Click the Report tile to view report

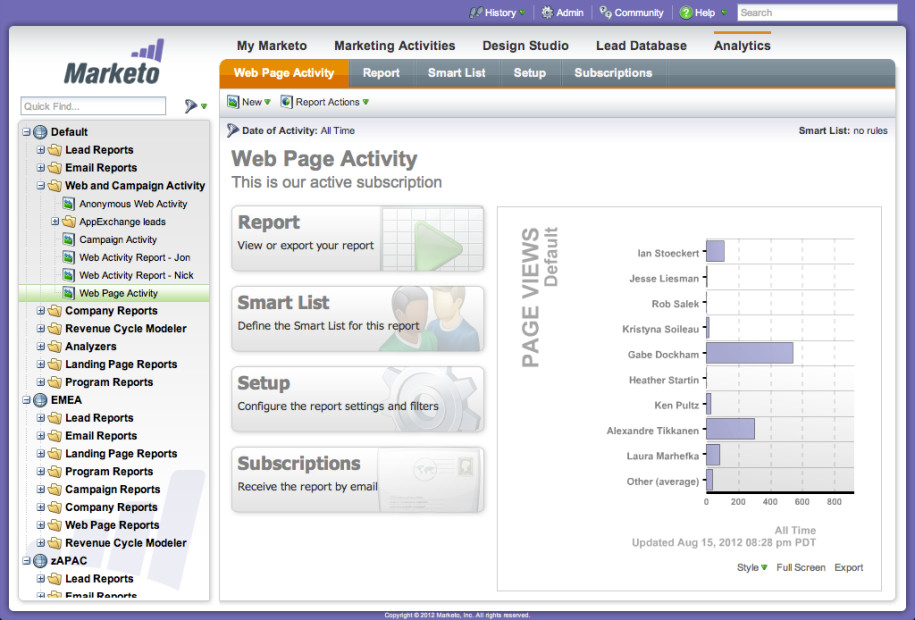pyautogui.click(x=357, y=239)
